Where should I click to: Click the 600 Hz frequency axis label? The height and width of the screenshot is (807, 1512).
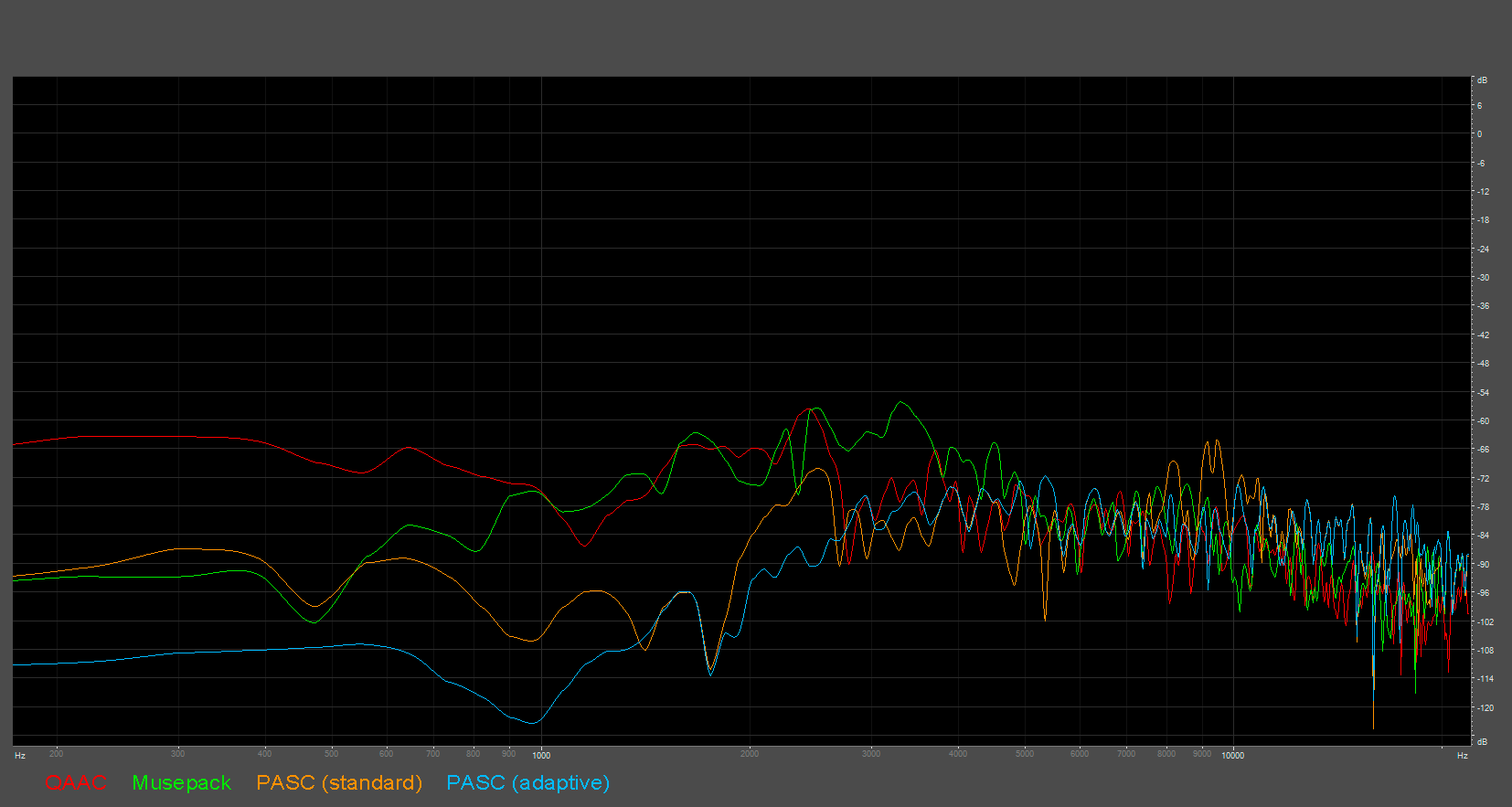(x=387, y=754)
